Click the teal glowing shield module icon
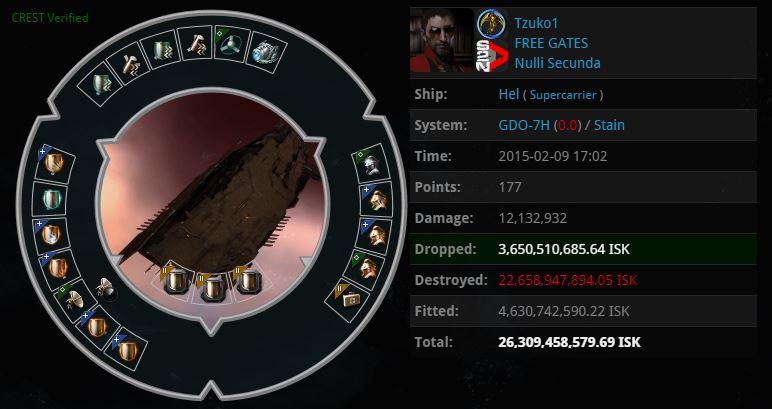 (50, 199)
